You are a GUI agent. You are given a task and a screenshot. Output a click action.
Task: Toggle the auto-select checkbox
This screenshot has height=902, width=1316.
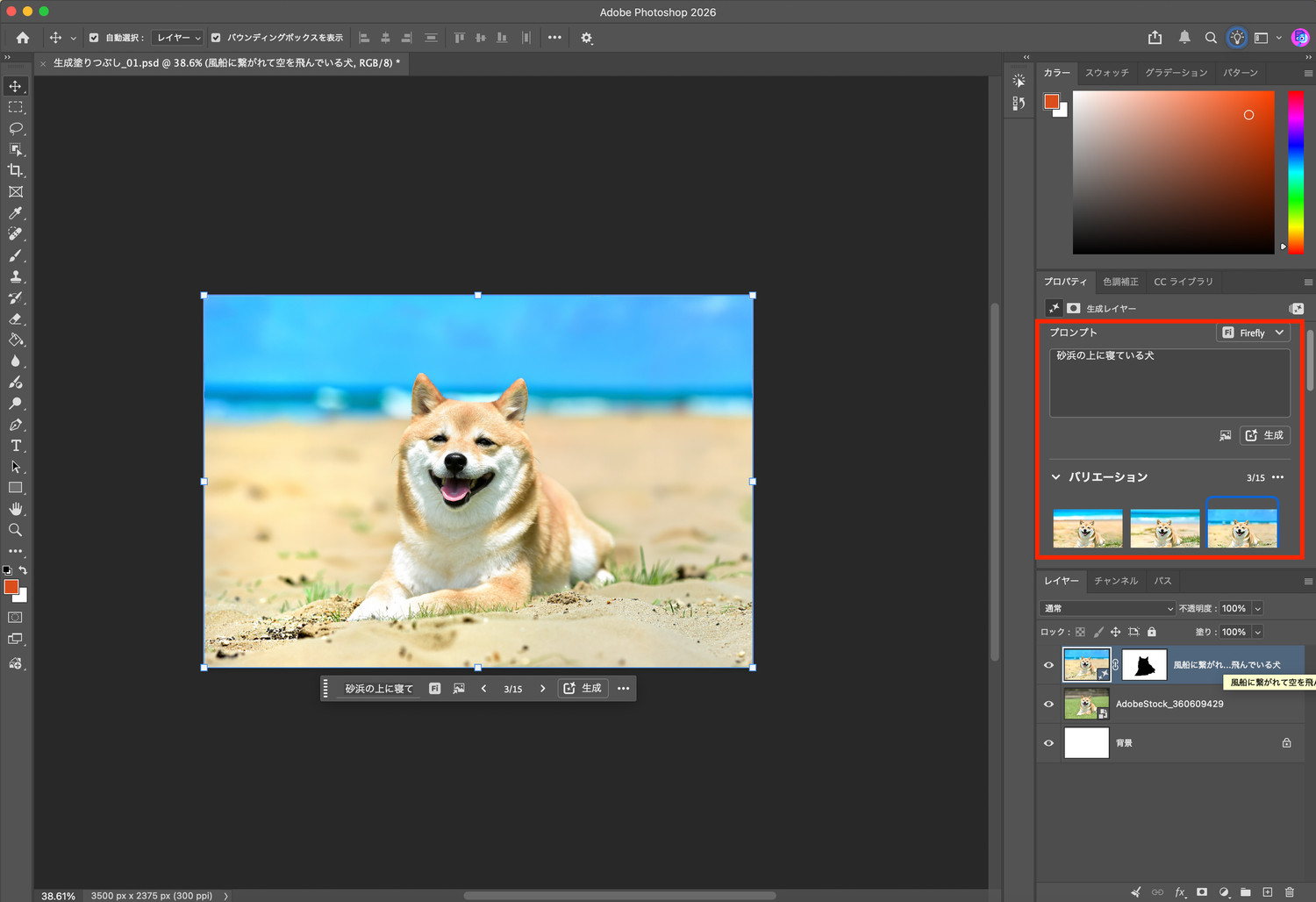pyautogui.click(x=94, y=38)
